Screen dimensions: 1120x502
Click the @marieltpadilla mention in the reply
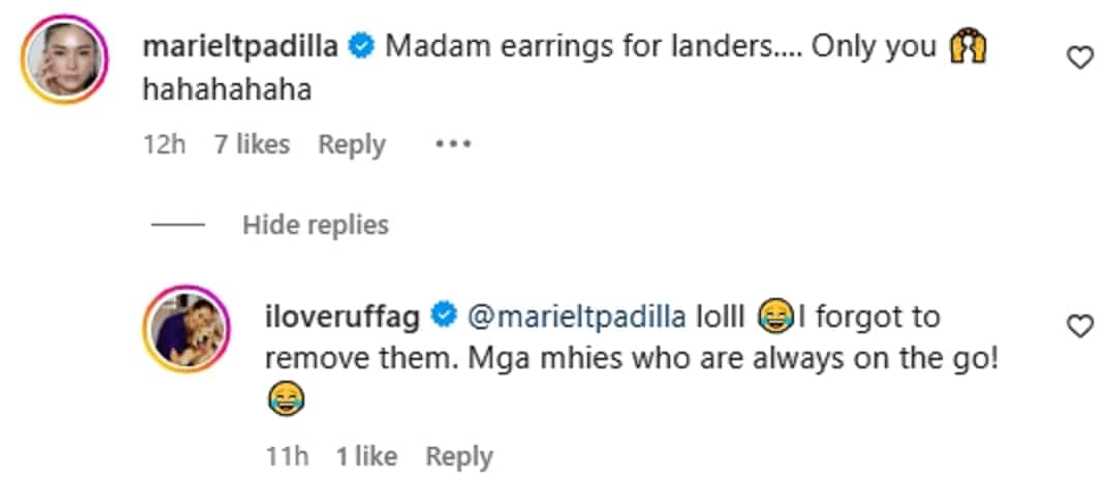[x=576, y=317]
